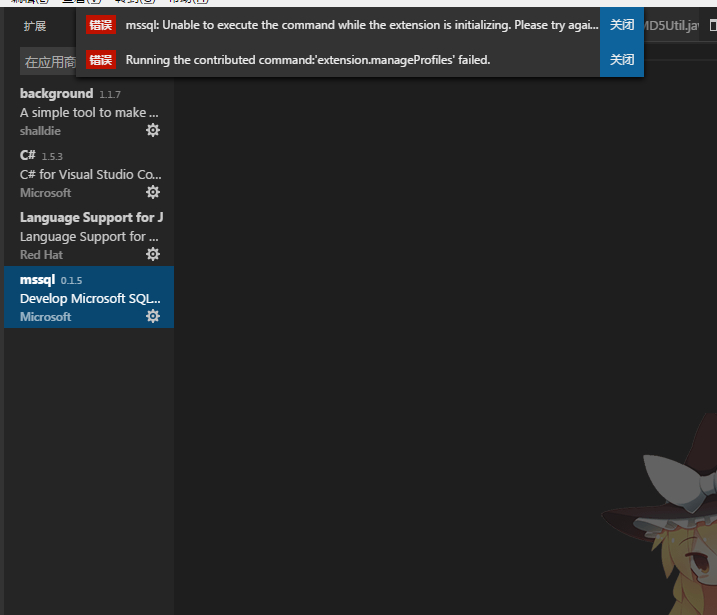Click background version 1.1.7 label

click(110, 95)
